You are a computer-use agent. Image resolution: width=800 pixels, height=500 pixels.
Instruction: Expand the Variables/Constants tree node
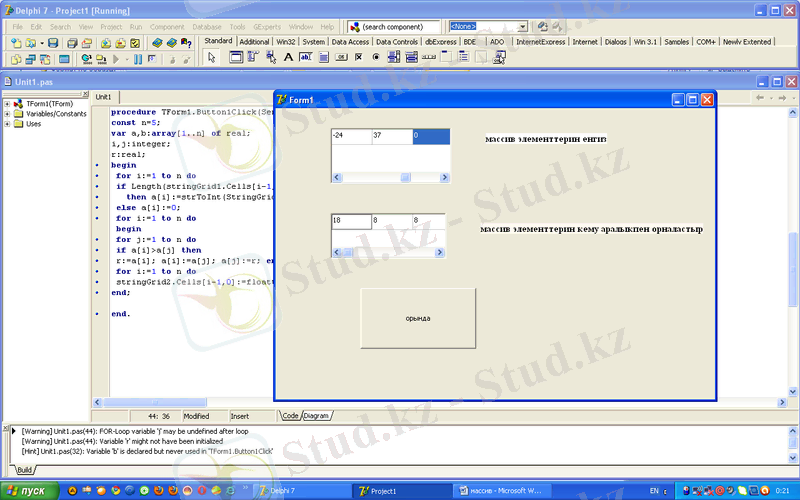[x=7, y=114]
